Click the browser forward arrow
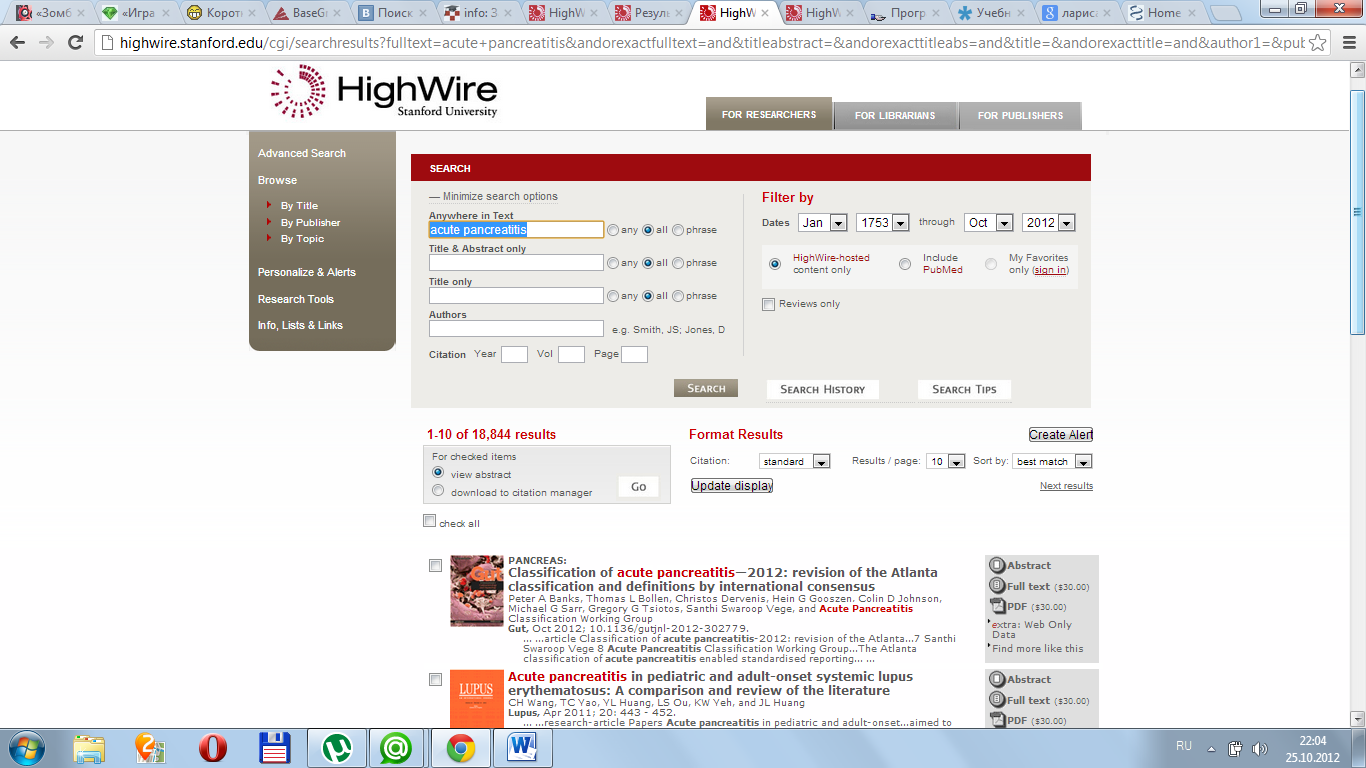Screen dimensions: 1366x768 pos(46,43)
